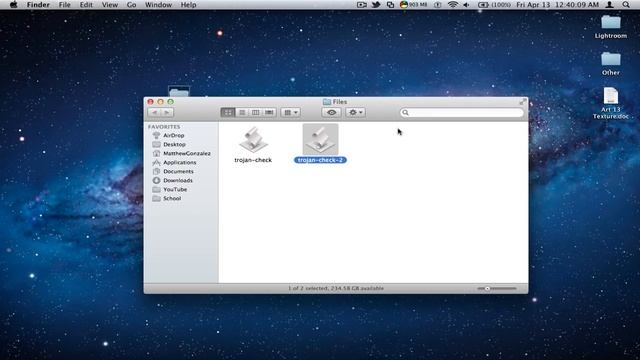Close the Files window
Screen dimensions: 640x360
coord(151,102)
